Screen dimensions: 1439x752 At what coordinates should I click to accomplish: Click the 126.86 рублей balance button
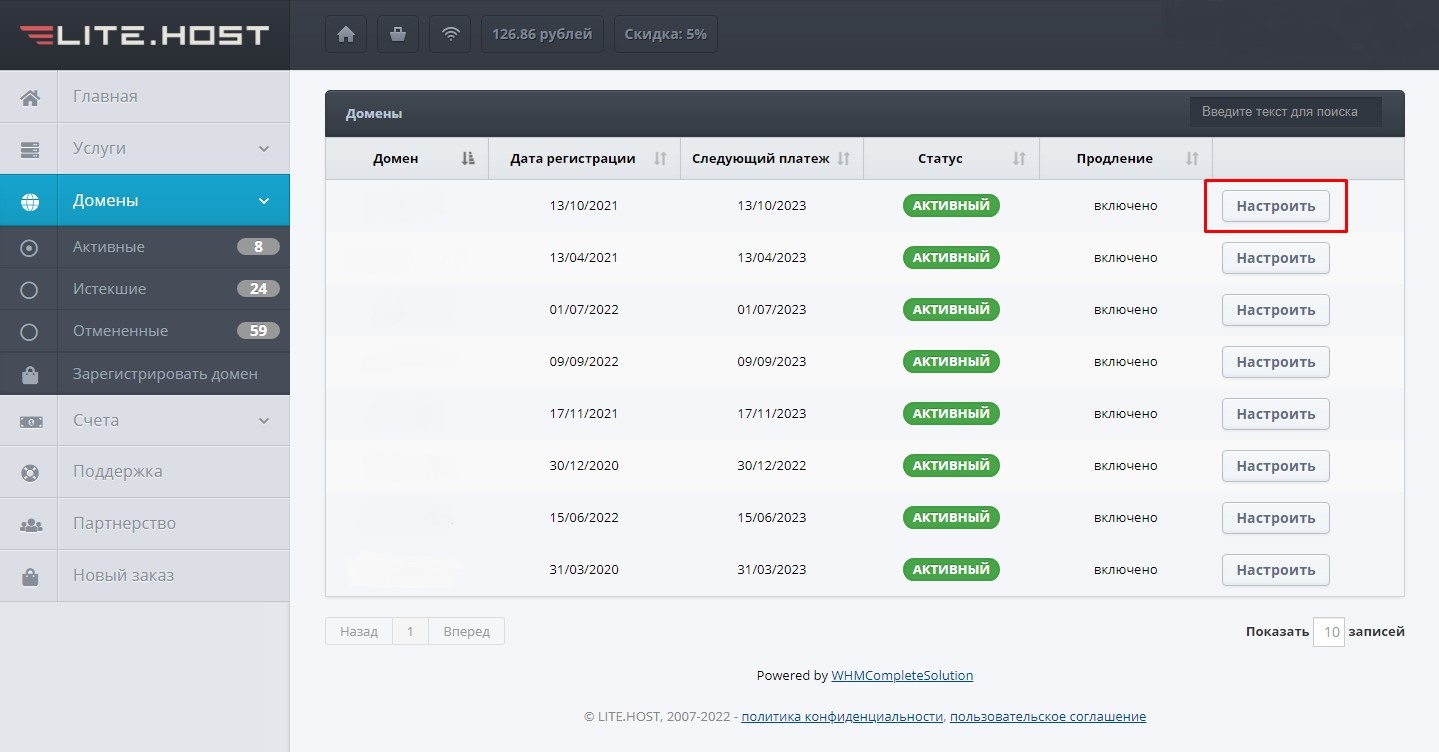click(x=542, y=34)
